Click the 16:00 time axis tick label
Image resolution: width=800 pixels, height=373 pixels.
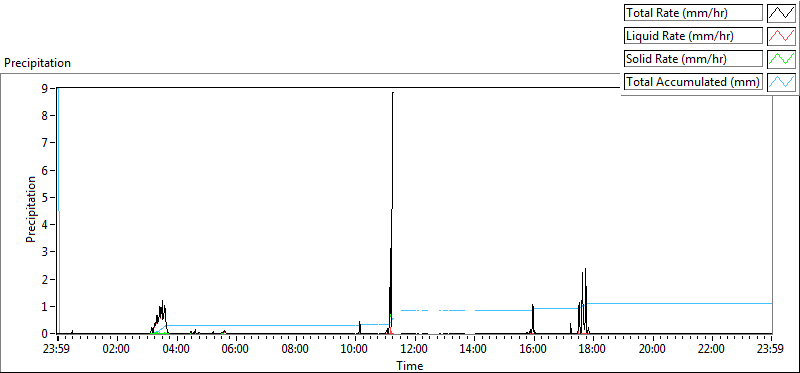533,350
